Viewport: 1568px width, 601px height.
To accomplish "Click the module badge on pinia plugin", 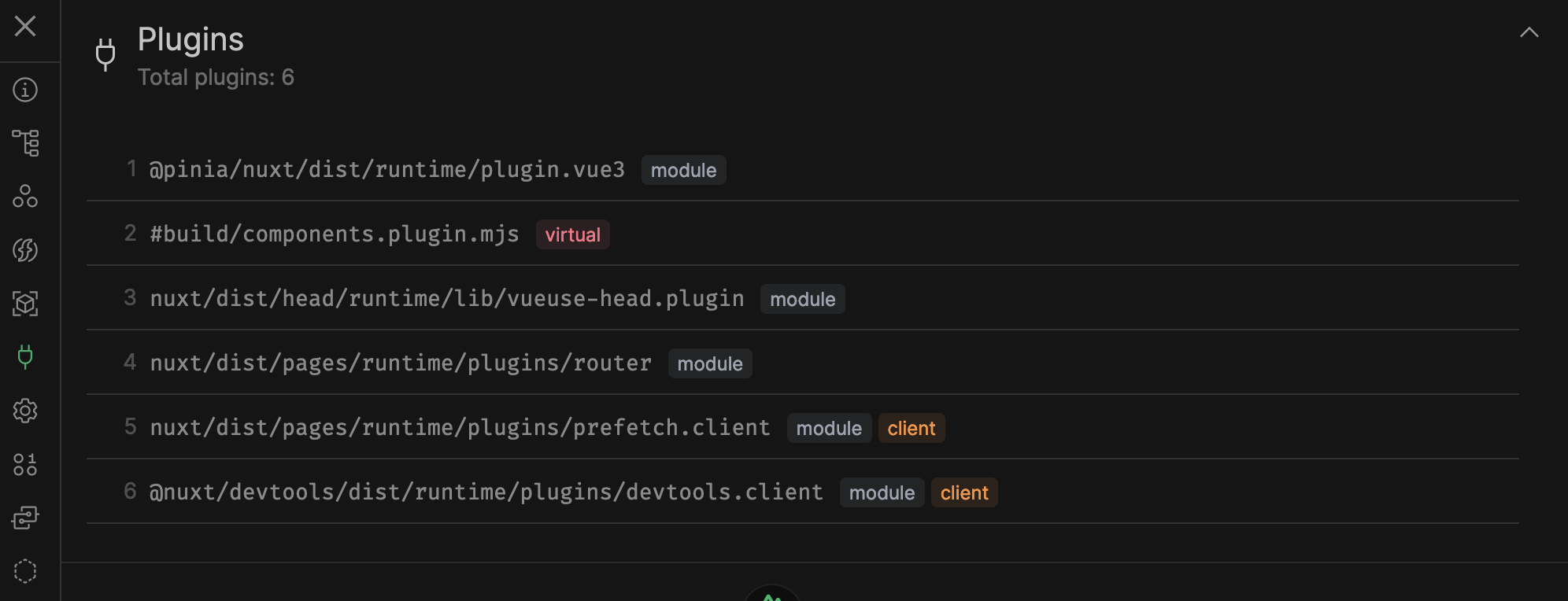I will tap(683, 170).
